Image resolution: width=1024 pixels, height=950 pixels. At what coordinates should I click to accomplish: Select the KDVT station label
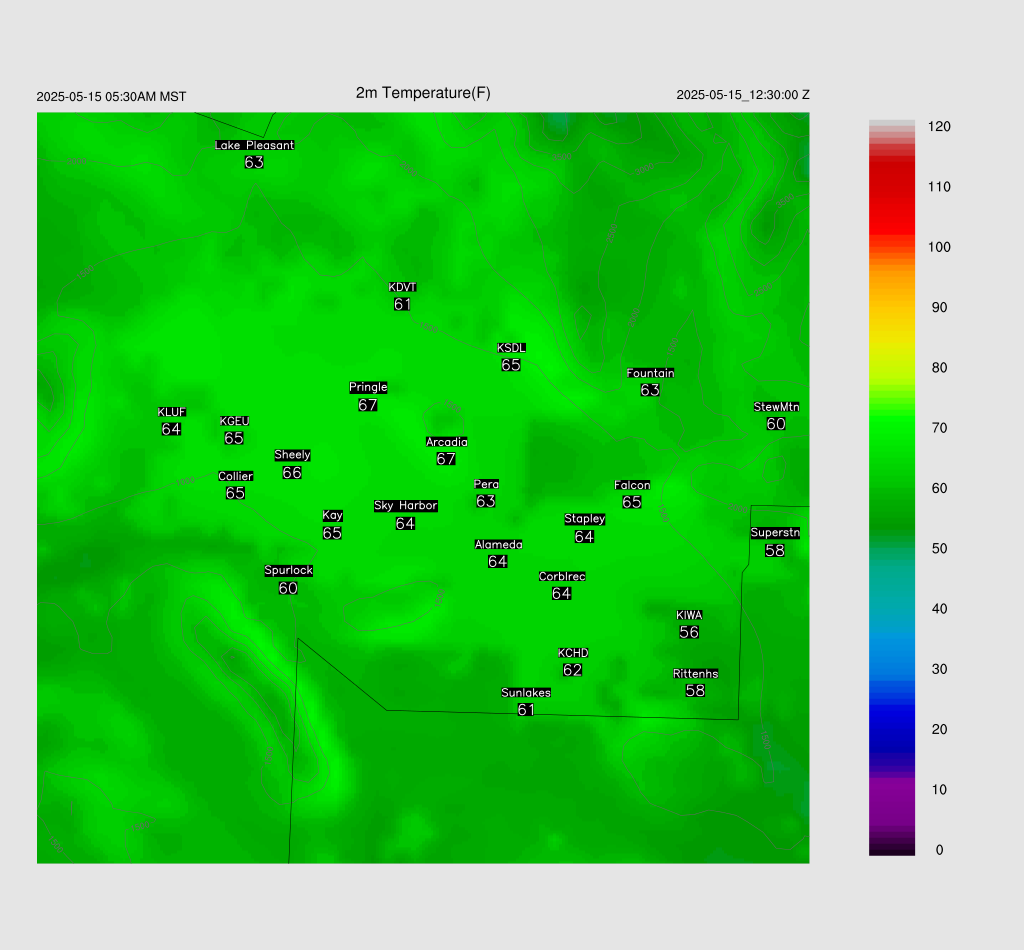pos(402,287)
